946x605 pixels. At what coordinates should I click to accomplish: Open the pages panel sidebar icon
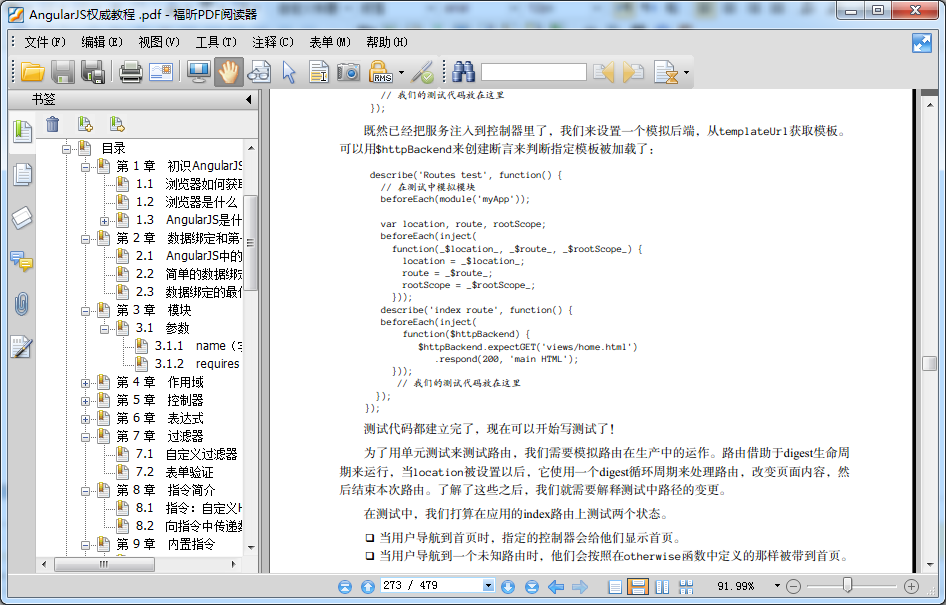tap(22, 175)
